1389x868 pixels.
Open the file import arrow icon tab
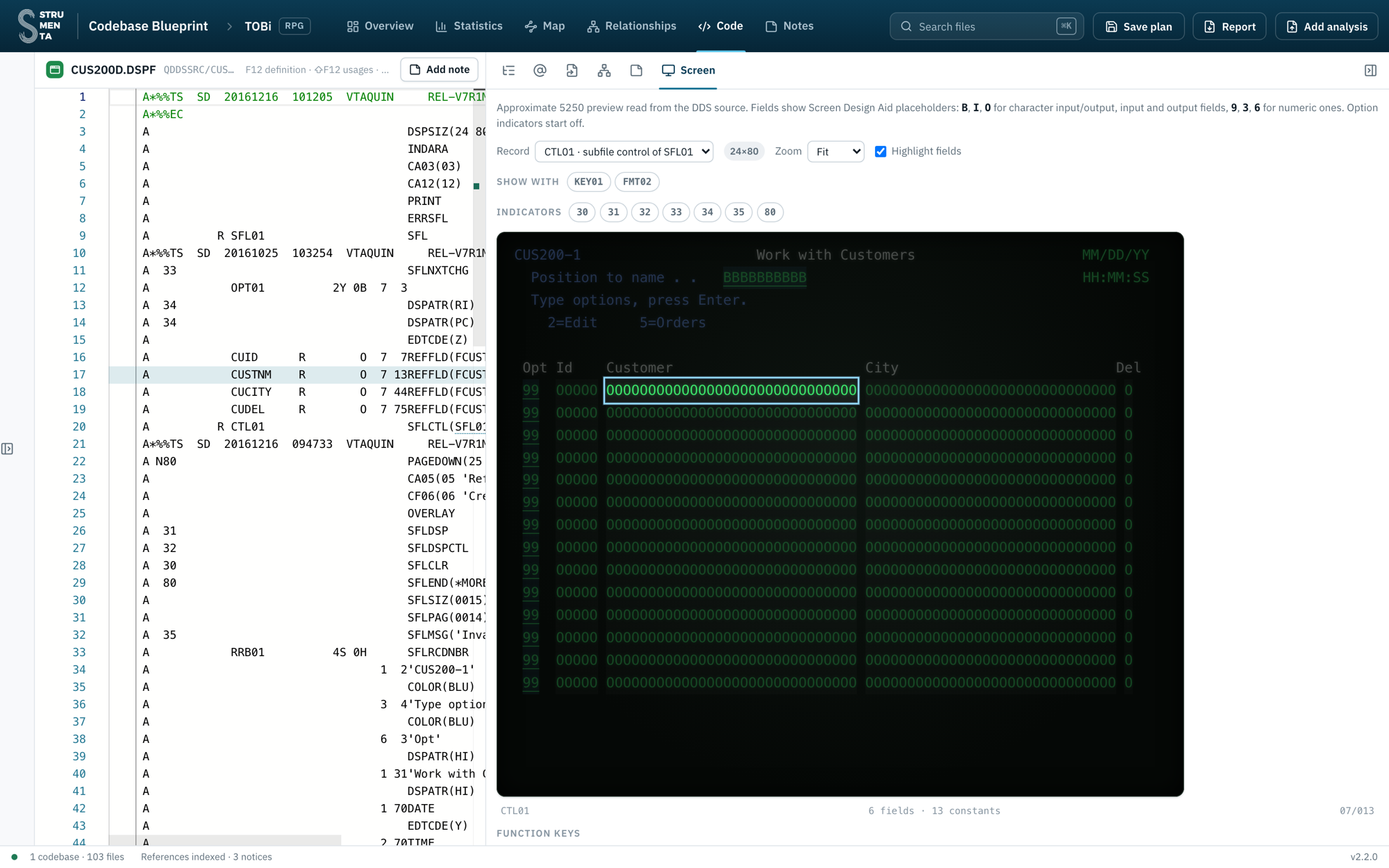572,70
